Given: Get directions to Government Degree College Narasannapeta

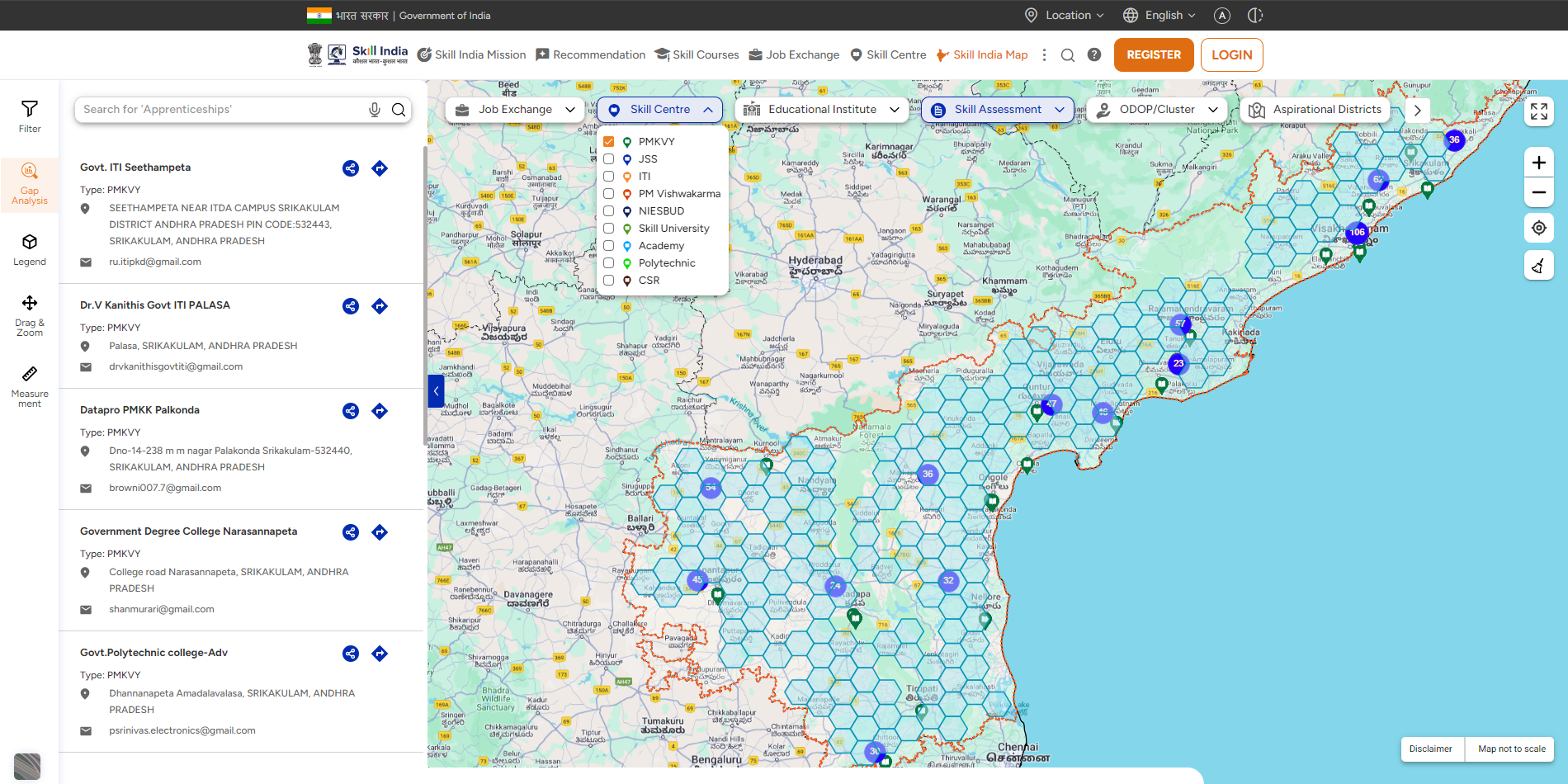Looking at the screenshot, I should point(380,532).
